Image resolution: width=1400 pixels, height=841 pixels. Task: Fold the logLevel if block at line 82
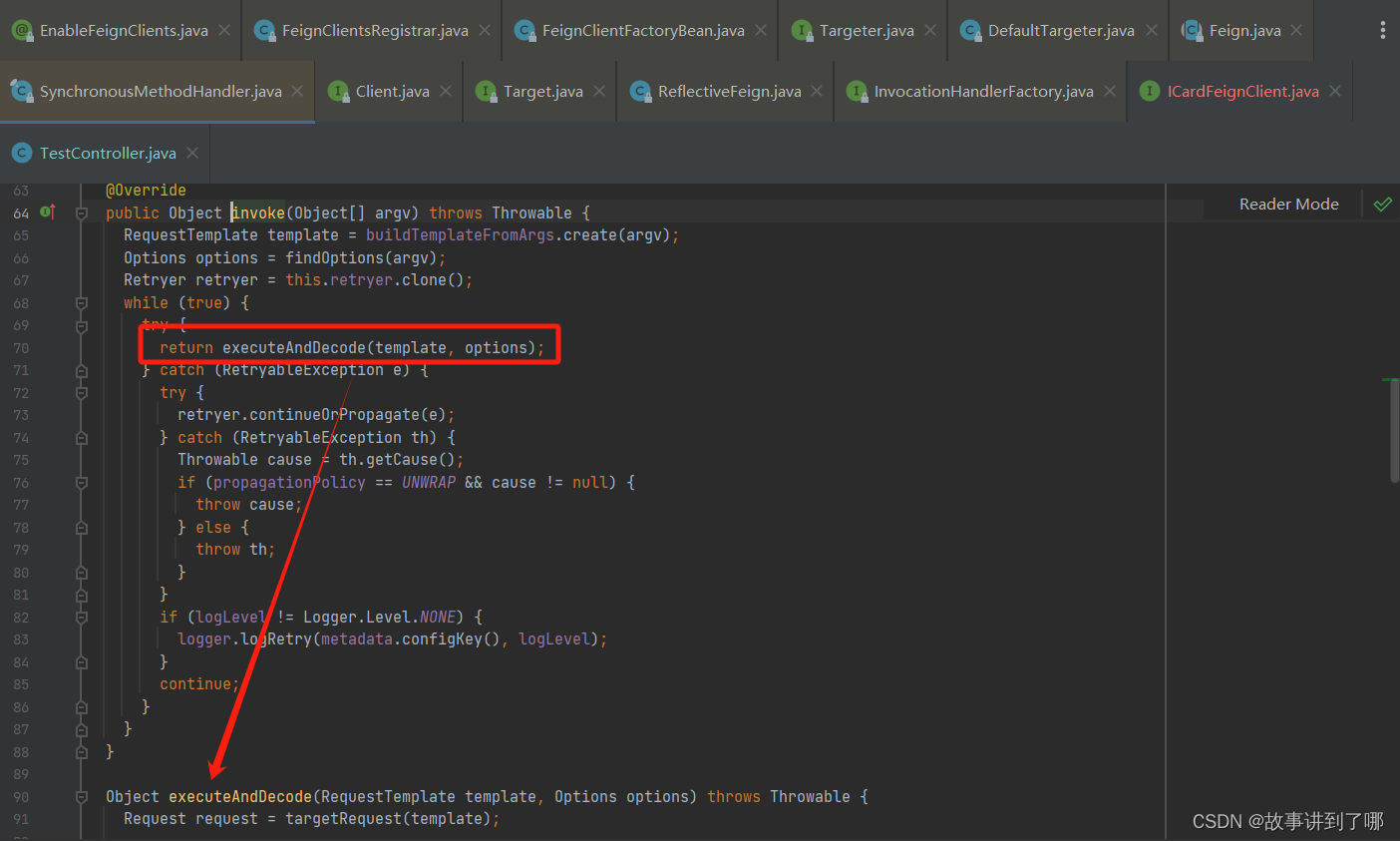(x=82, y=618)
